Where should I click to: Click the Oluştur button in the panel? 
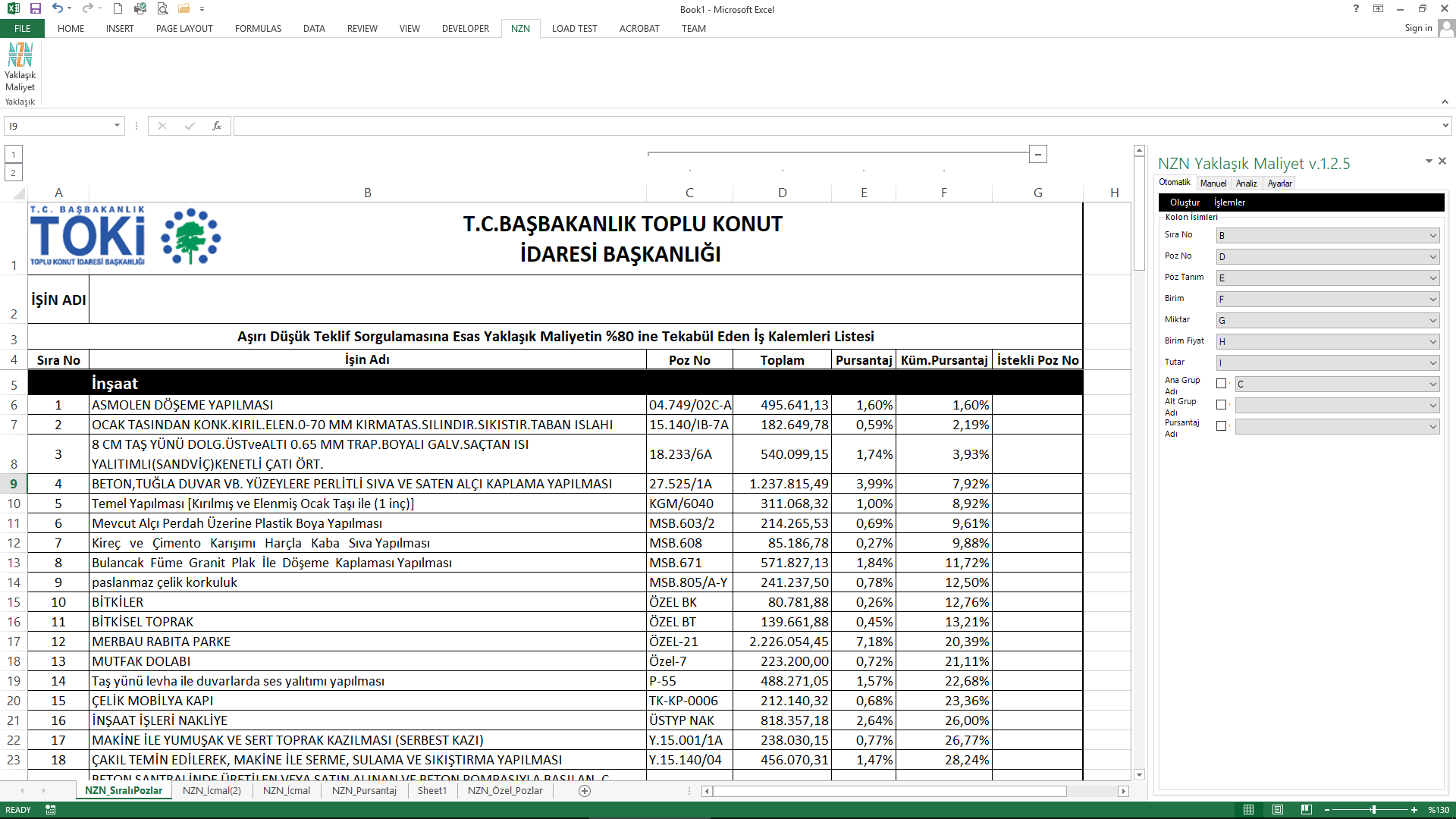pos(1185,202)
